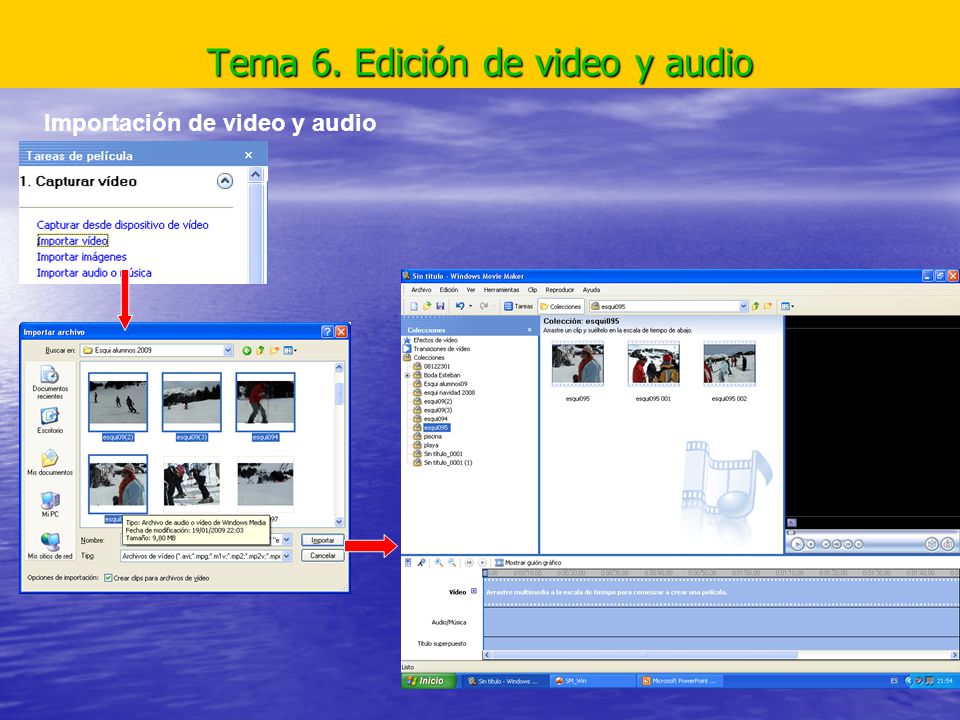Viewport: 960px width, 720px height.
Task: Click the Redo arrow icon in Movie Maker
Action: (x=484, y=306)
